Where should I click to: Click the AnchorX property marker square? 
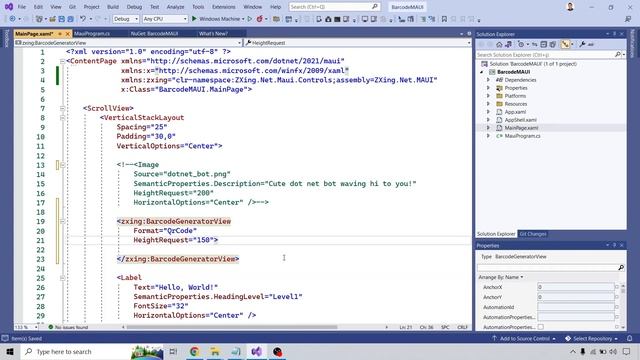tap(617, 287)
